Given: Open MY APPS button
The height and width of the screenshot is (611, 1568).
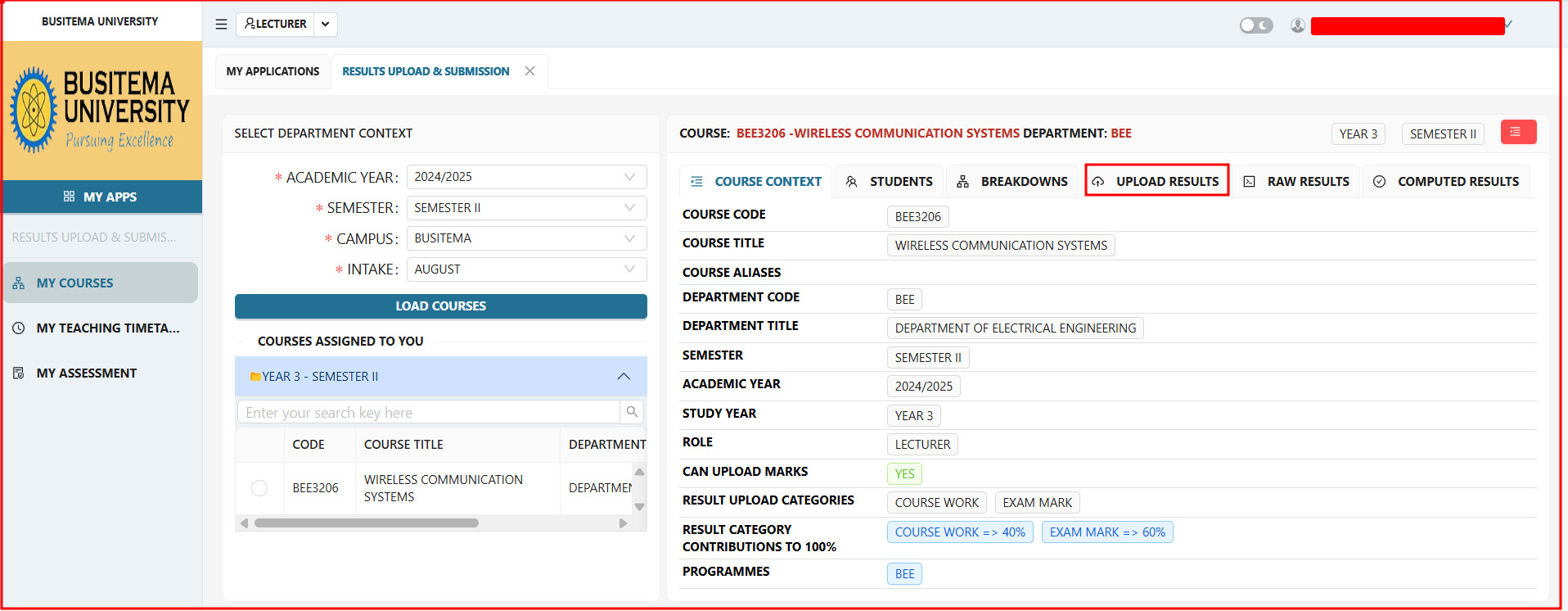Looking at the screenshot, I should tap(101, 197).
